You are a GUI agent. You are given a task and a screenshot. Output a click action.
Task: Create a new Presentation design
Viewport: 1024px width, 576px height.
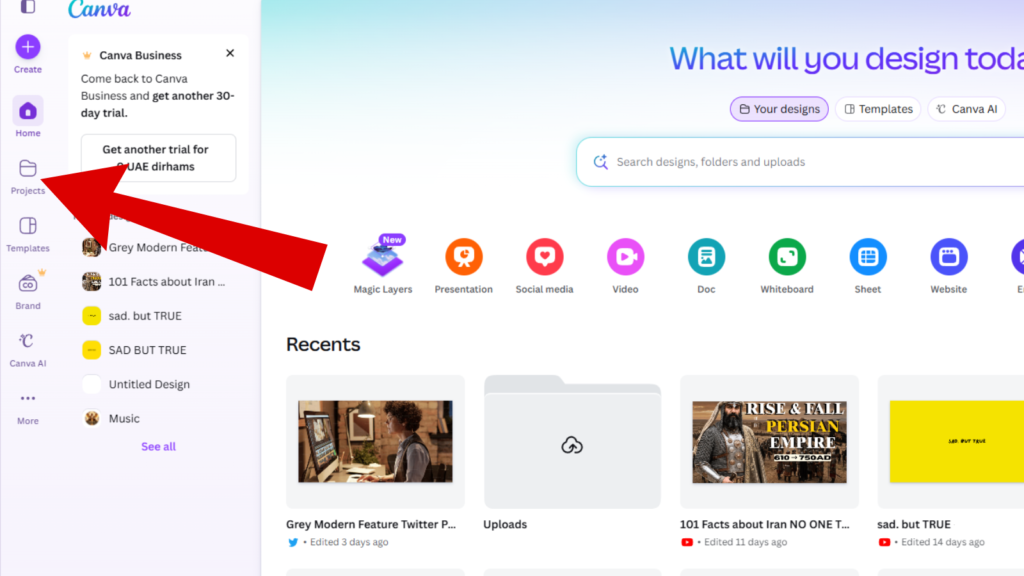pyautogui.click(x=463, y=258)
